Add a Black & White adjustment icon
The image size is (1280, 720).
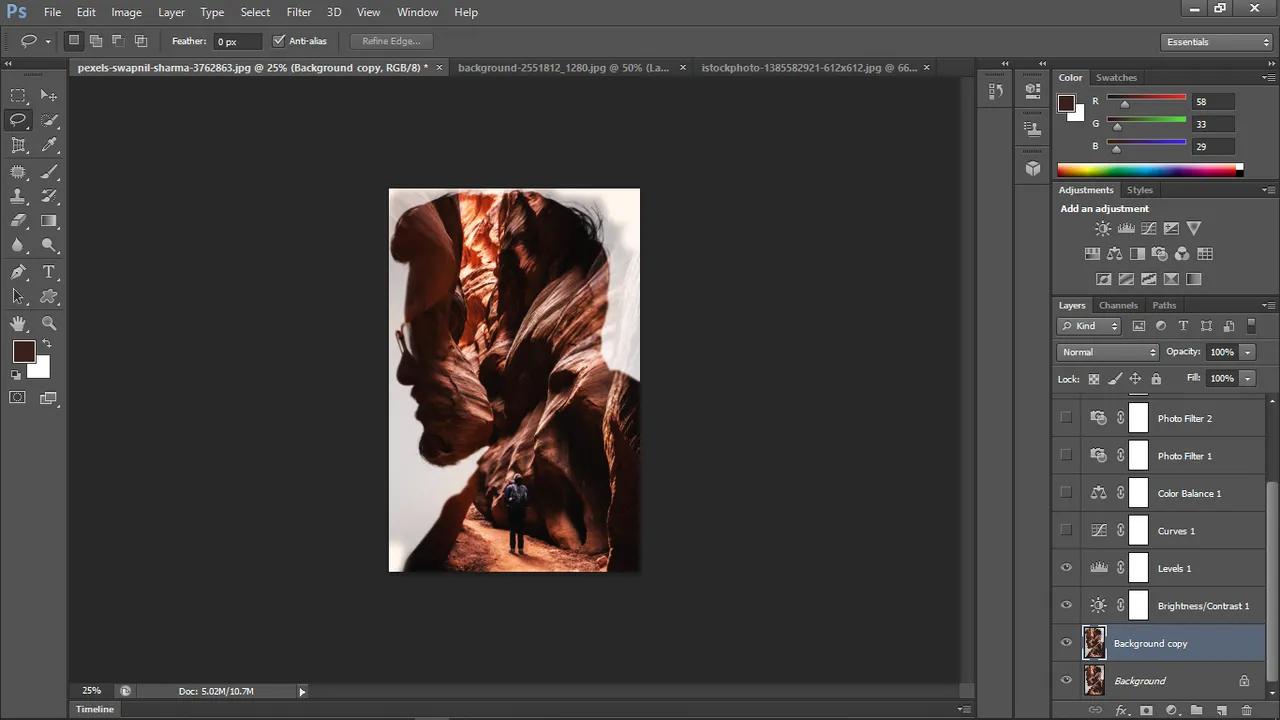tap(1137, 254)
